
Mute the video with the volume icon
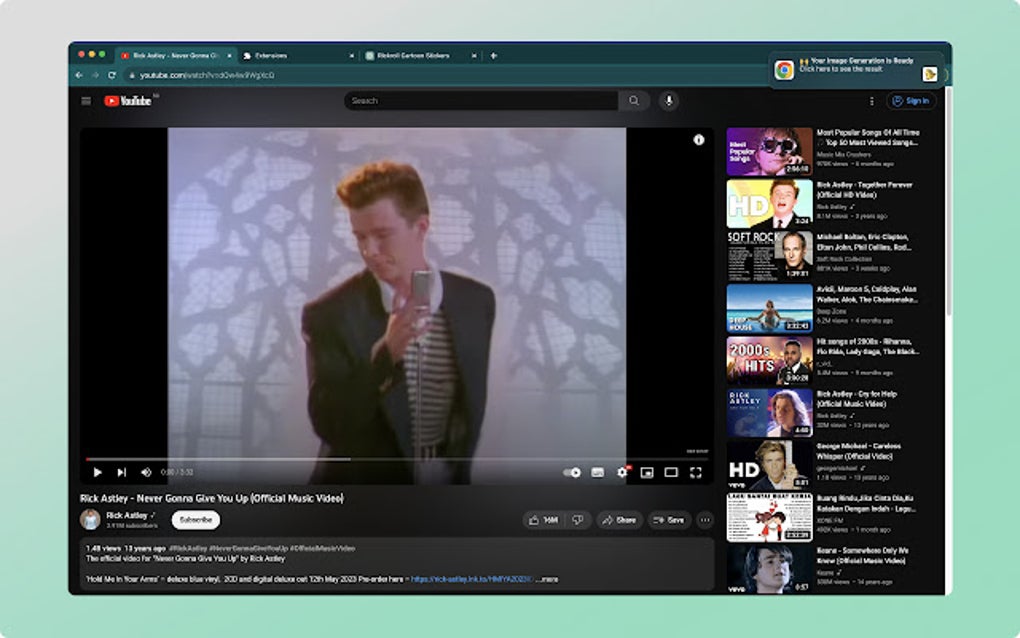[145, 472]
